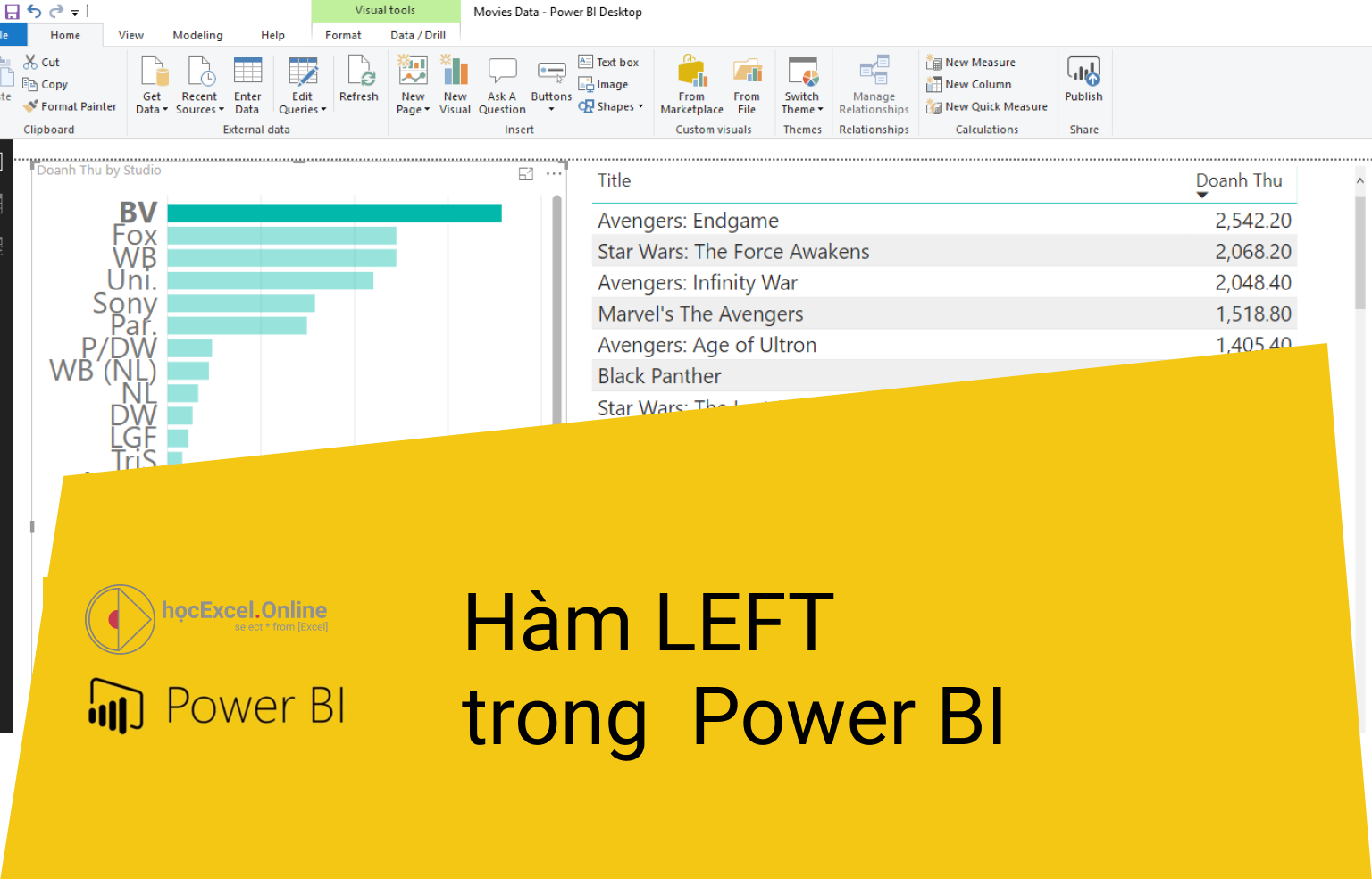The height and width of the screenshot is (879, 1372).
Task: Select Marvel's The Avengers row
Action: (944, 314)
